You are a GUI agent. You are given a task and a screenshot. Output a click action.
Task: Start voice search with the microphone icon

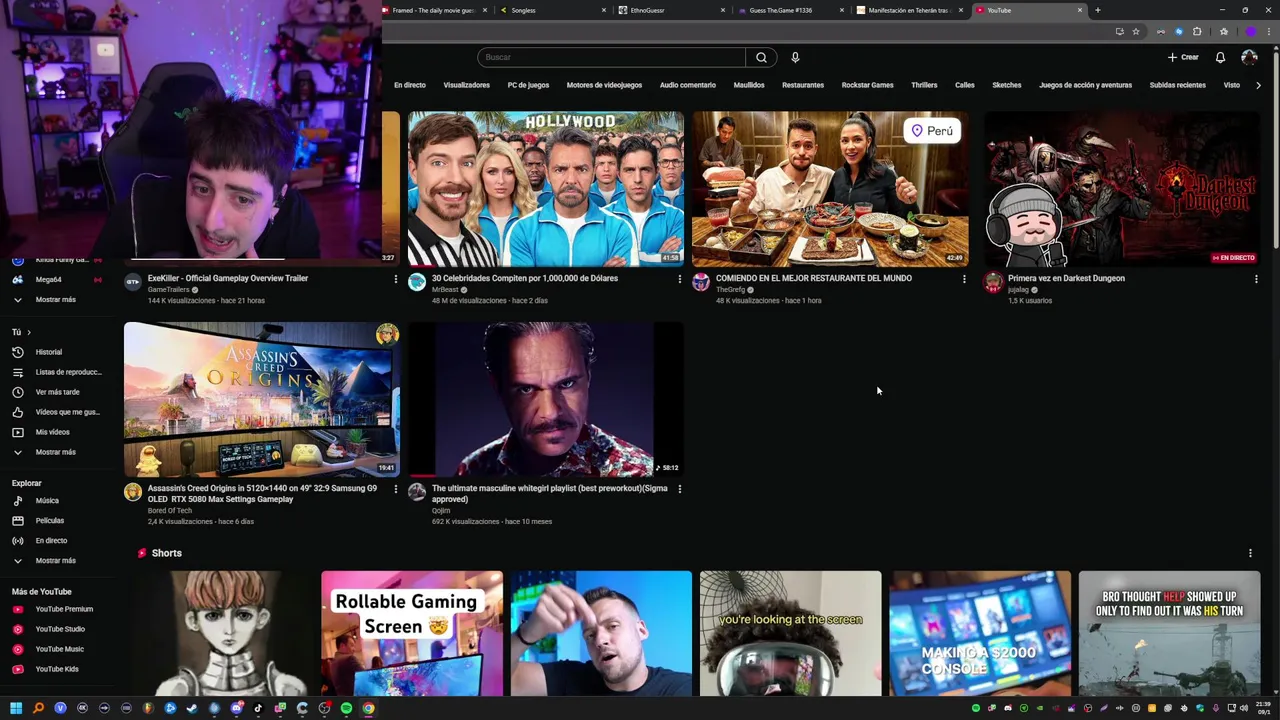coord(795,57)
